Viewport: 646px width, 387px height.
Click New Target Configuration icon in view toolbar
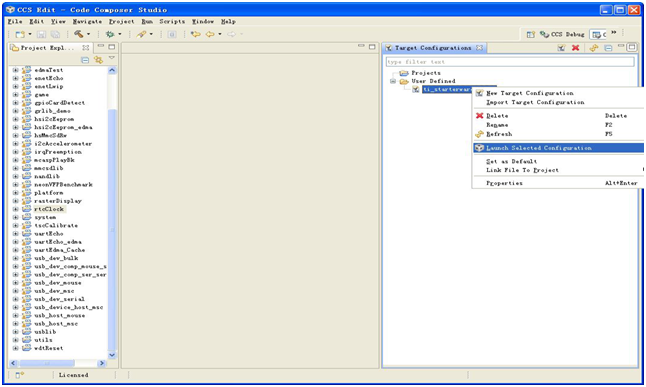pos(561,48)
